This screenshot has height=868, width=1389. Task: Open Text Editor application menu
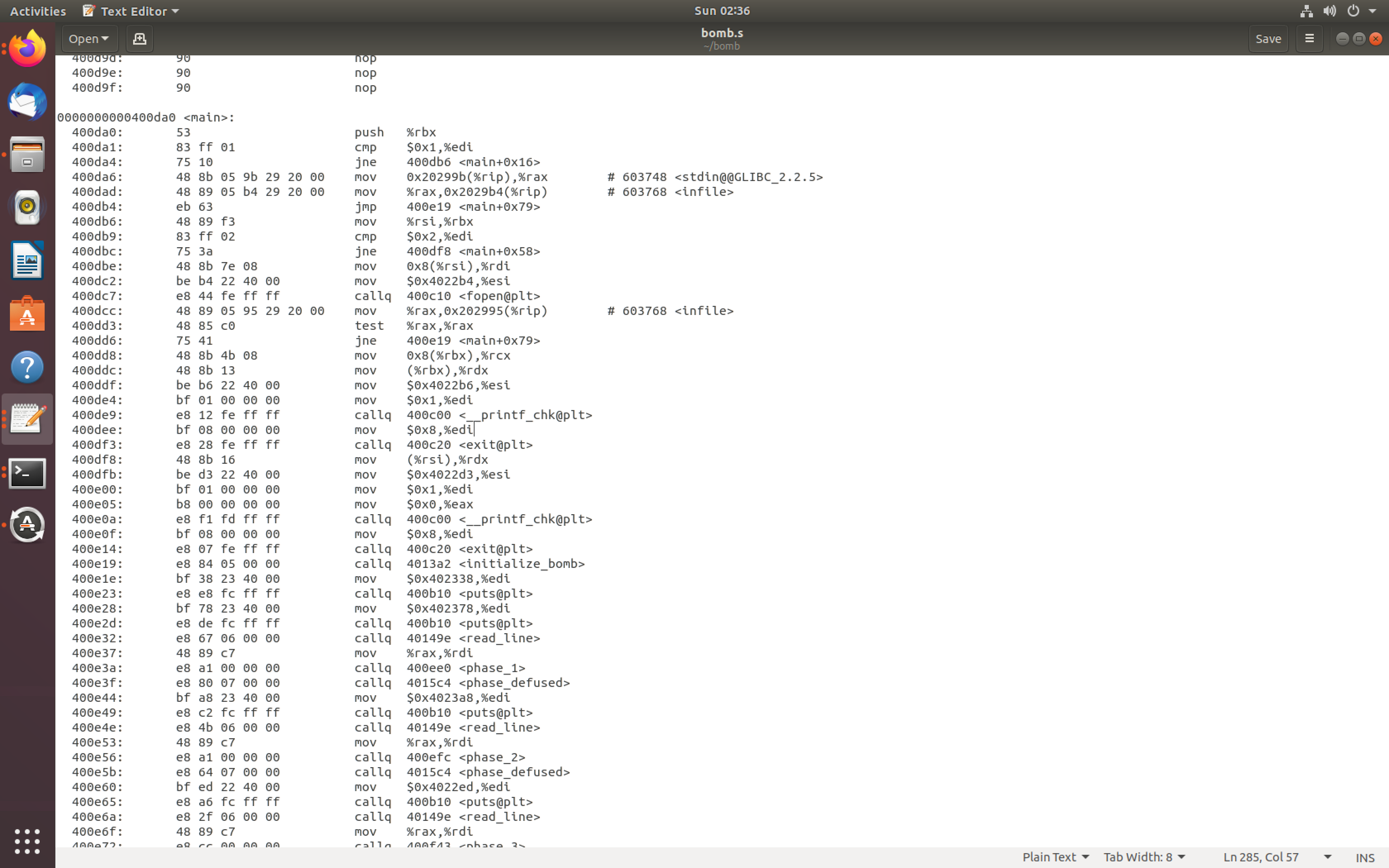131,11
